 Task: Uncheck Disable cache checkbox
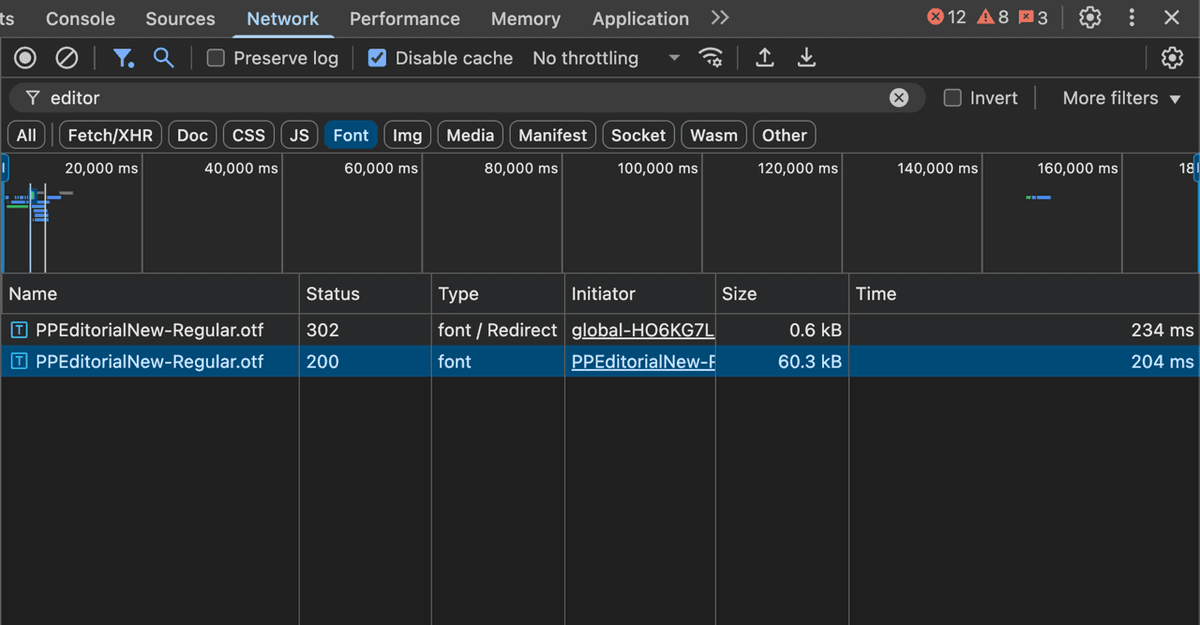tap(377, 58)
